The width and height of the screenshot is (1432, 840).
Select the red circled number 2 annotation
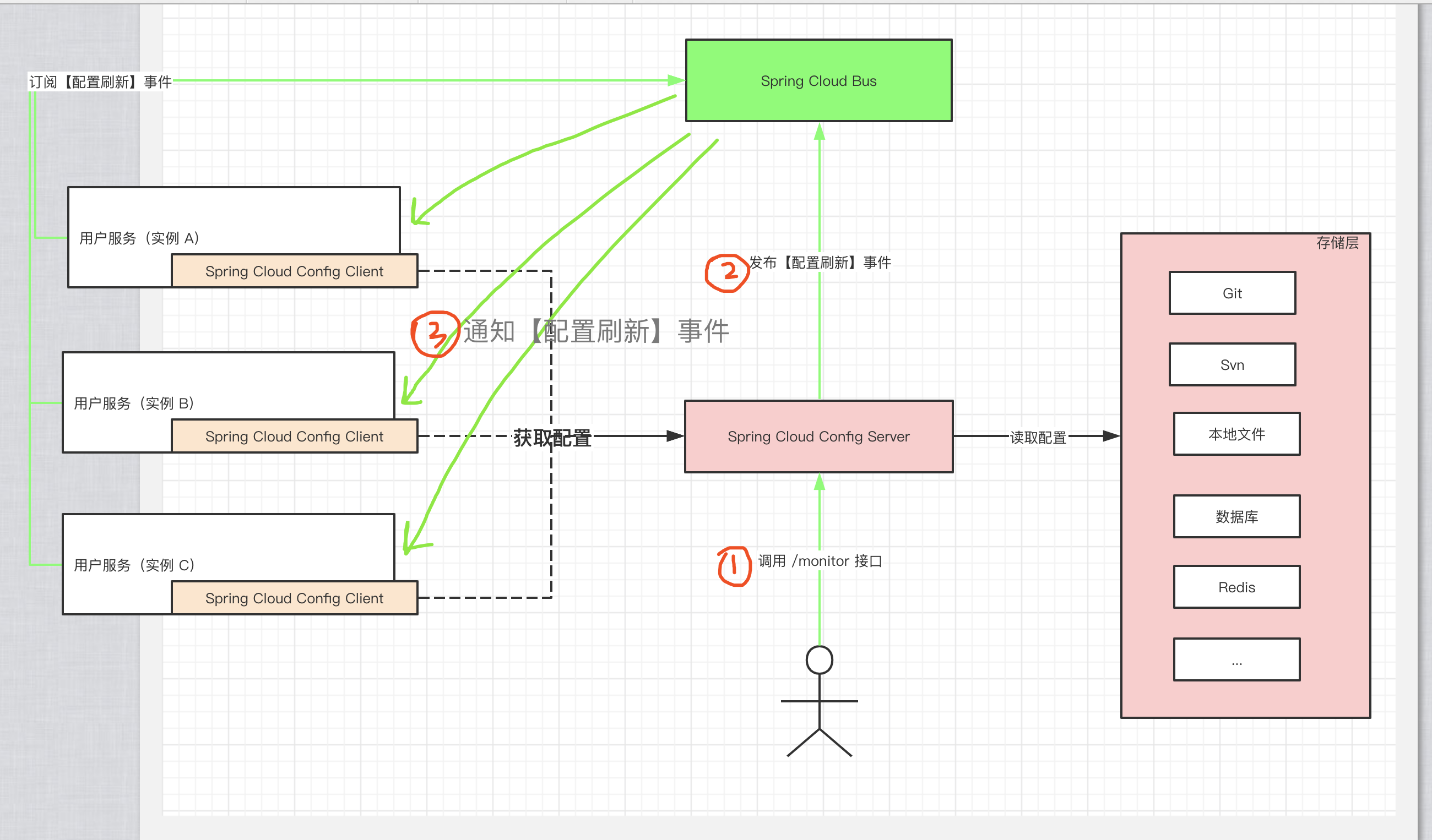tap(729, 271)
